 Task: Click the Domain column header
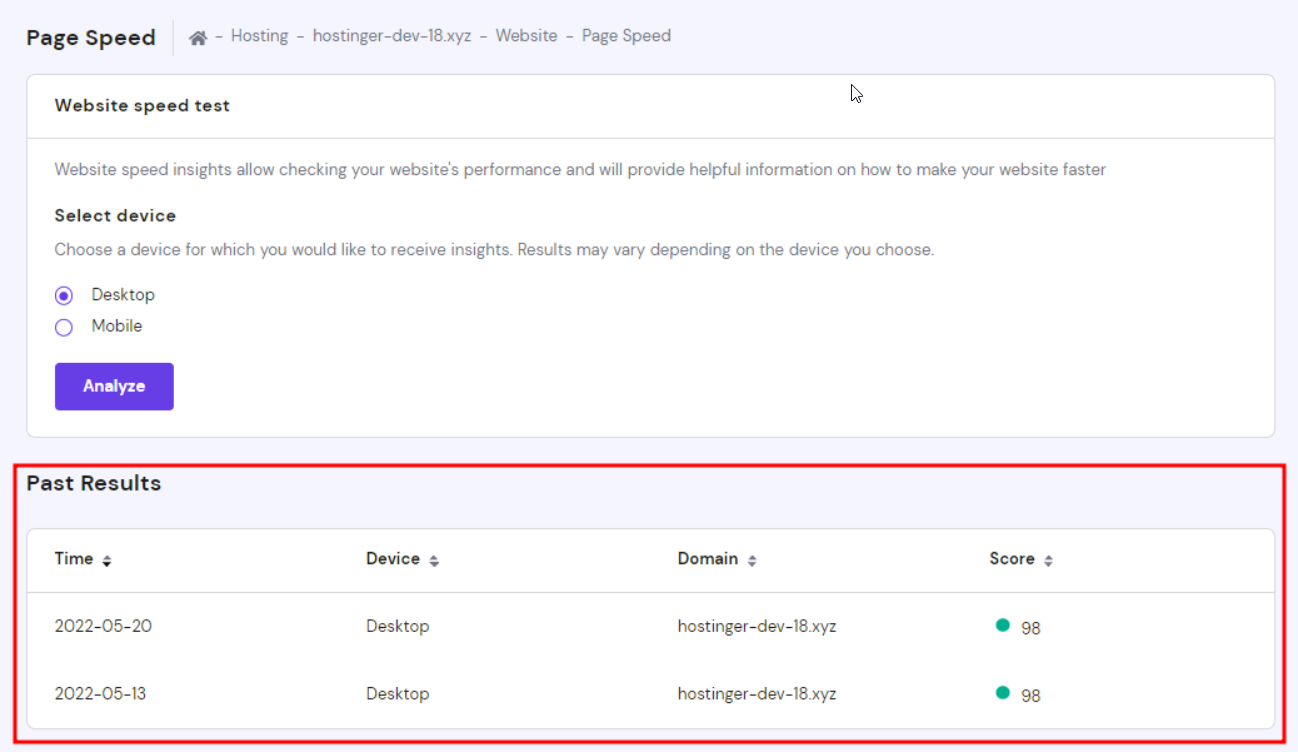pos(707,559)
